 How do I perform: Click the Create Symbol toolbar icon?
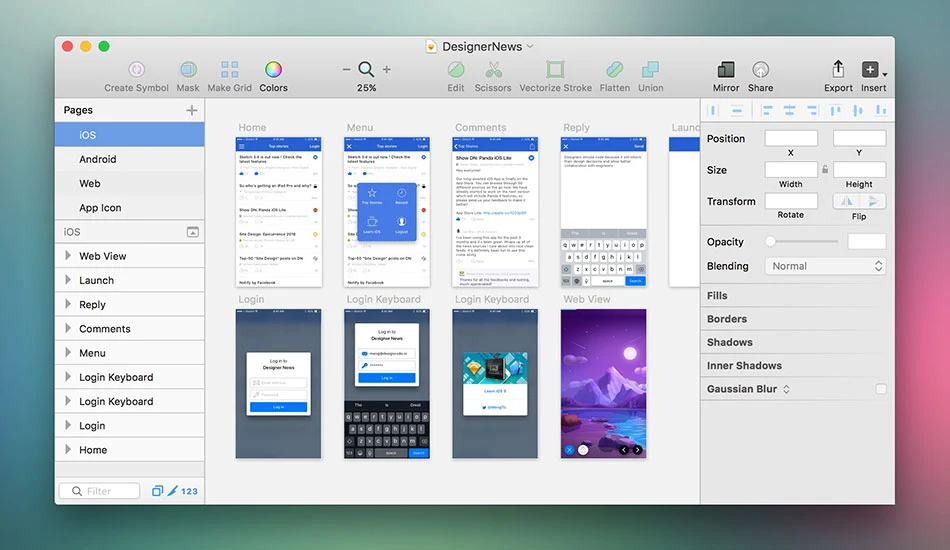pyautogui.click(x=136, y=70)
